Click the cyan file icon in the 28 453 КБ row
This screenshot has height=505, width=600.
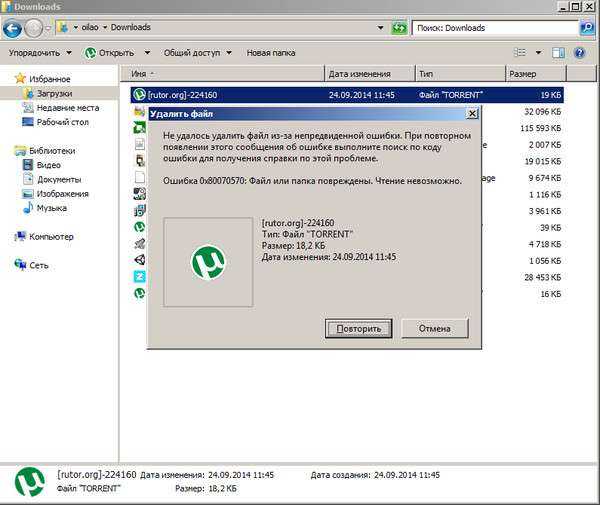tap(140, 277)
